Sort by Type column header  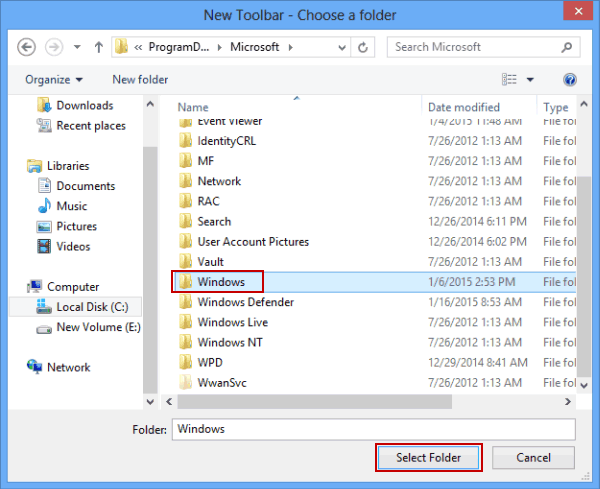point(556,107)
